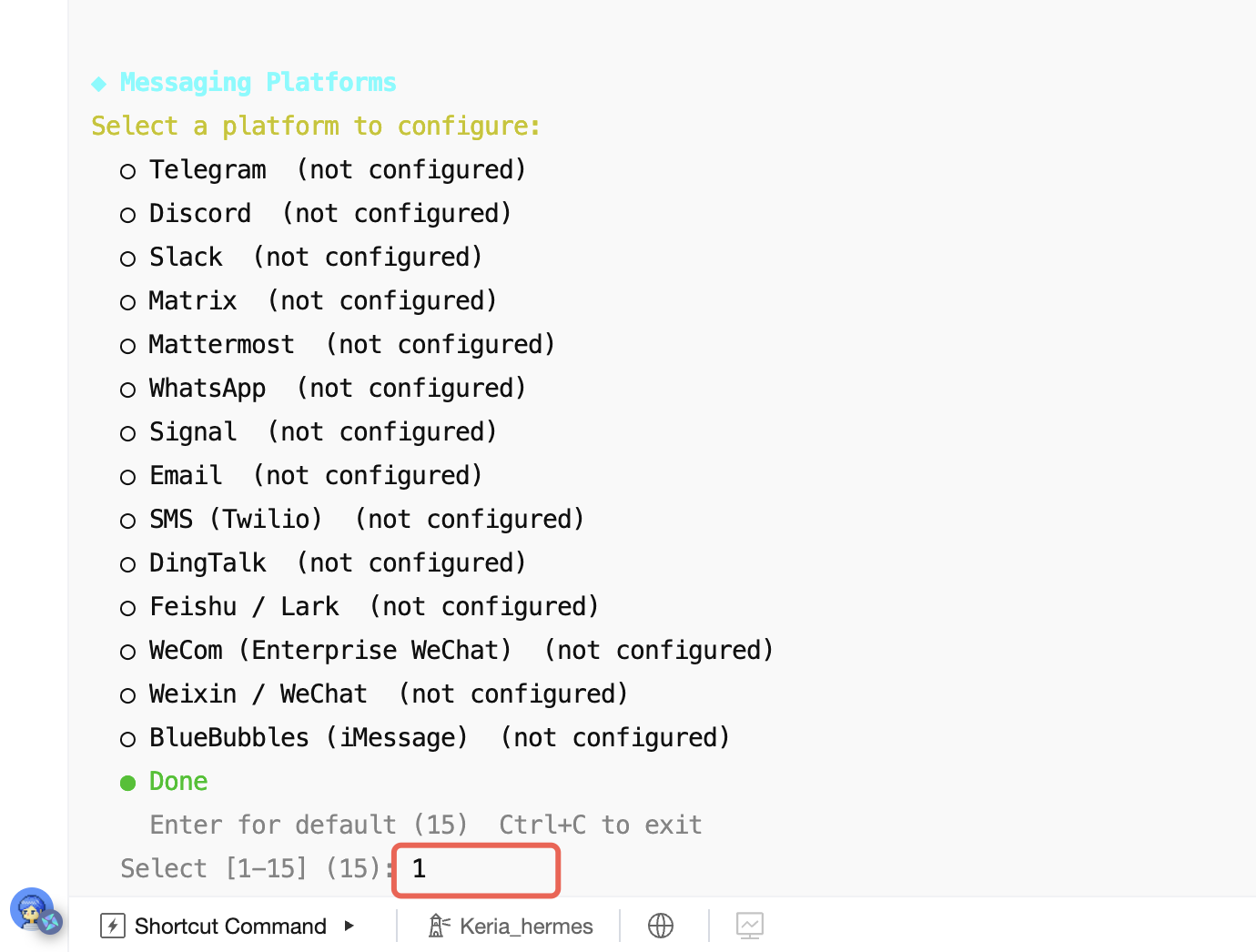The width and height of the screenshot is (1256, 952).
Task: Click the lightning bolt Shortcut Command icon
Action: [113, 926]
